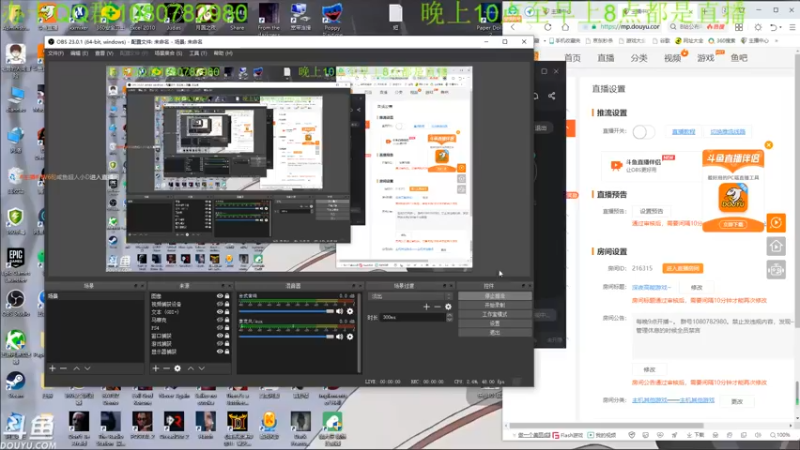Toggle visibility of the 显示器捕获 source
This screenshot has height=450, width=800.
click(220, 352)
